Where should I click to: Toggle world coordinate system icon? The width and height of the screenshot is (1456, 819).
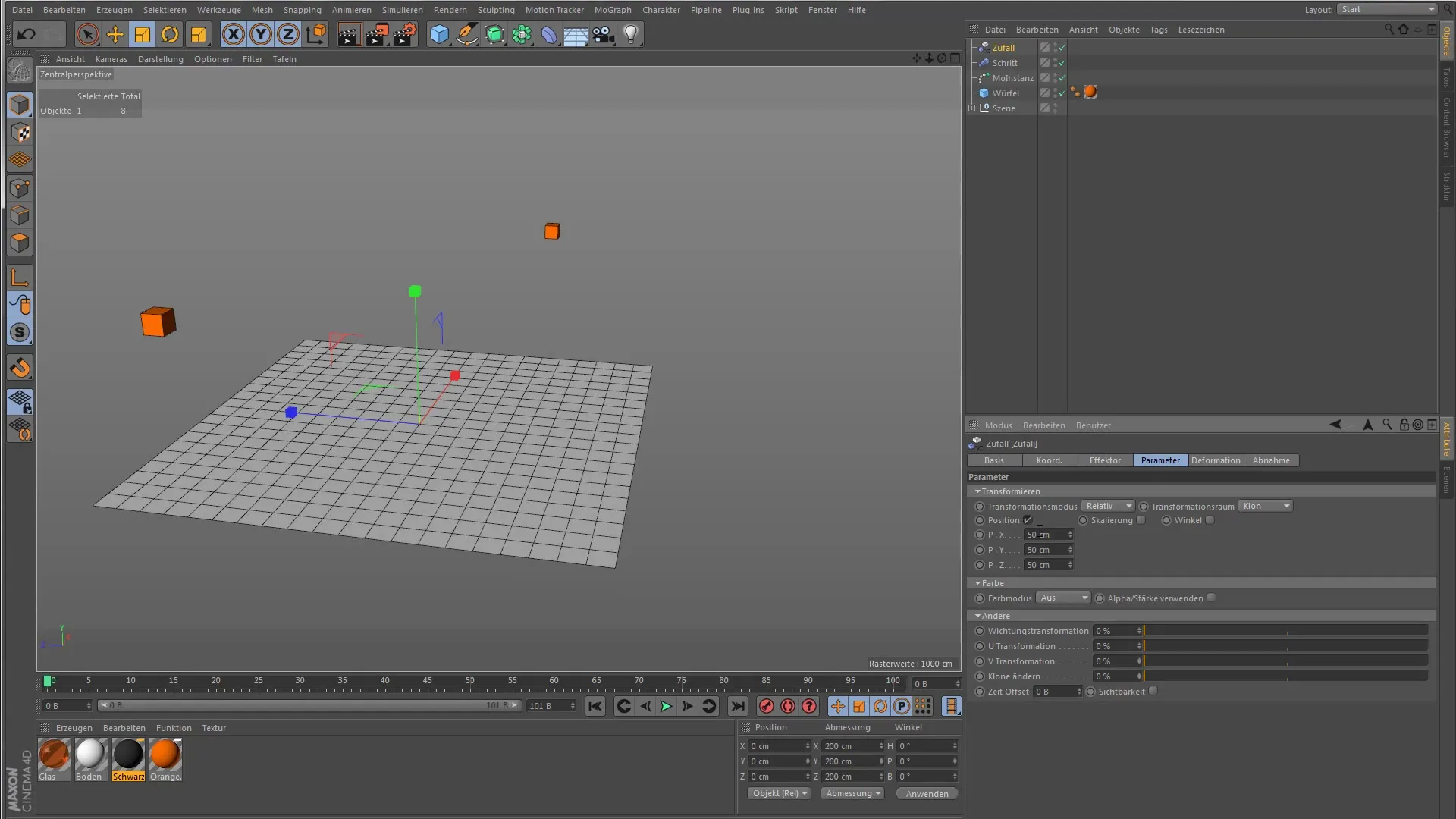click(316, 34)
